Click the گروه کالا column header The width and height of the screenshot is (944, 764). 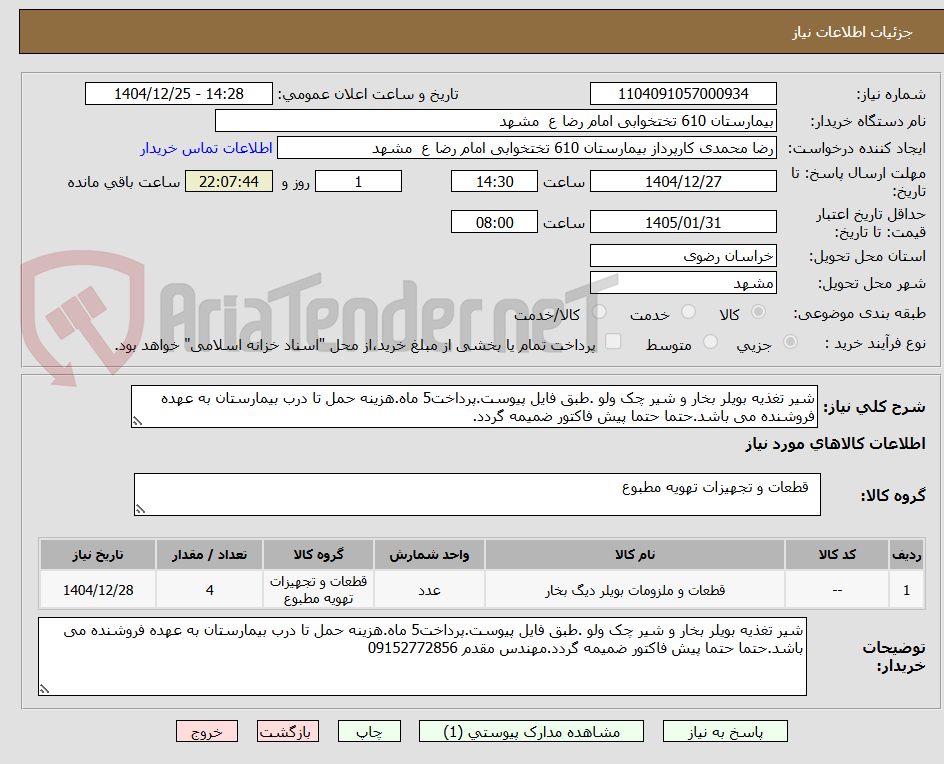(x=318, y=554)
